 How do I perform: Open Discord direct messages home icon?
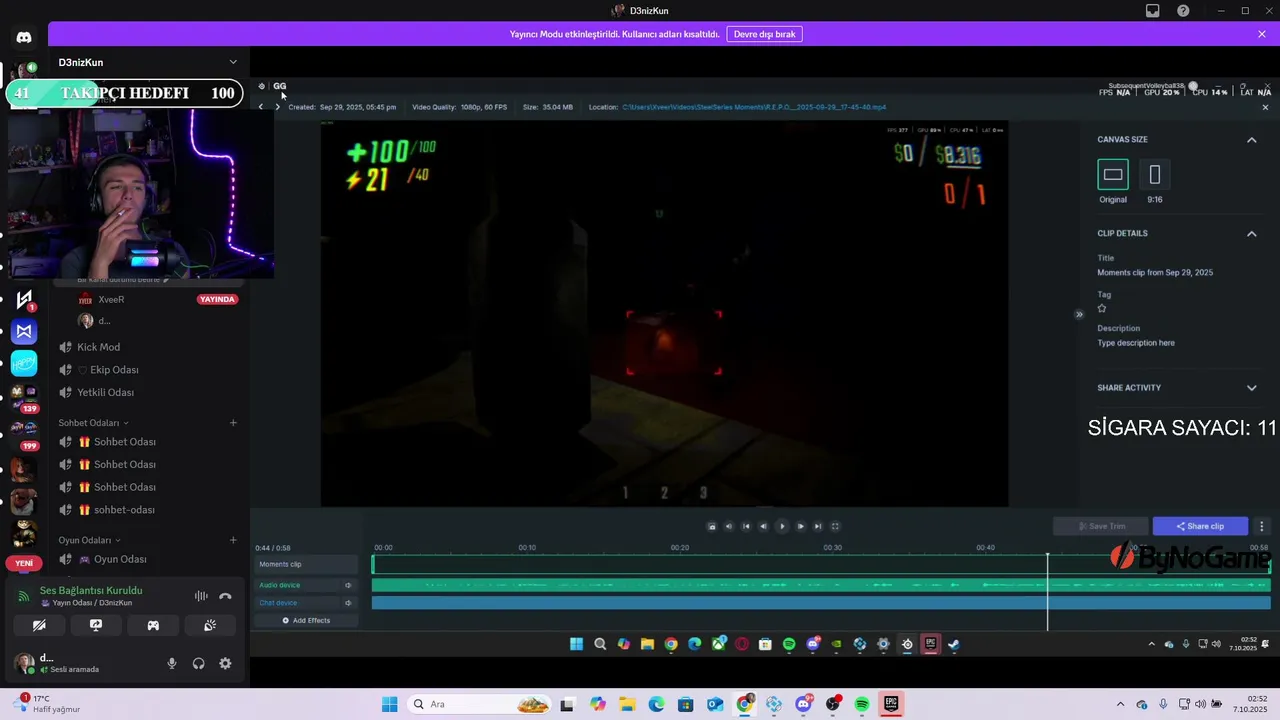[x=24, y=38]
